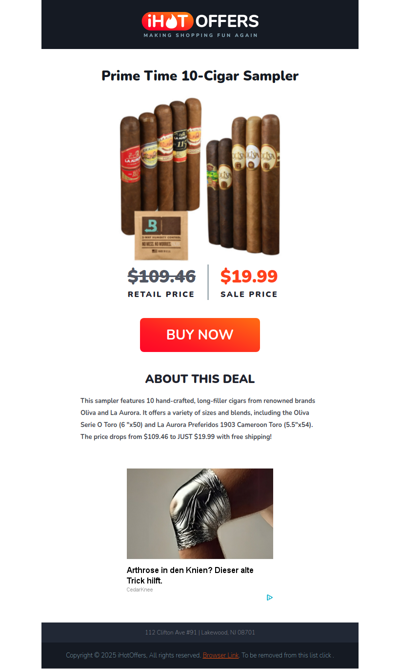Viewport: 400px width, 669px height.
Task: Click the AdChoices triangle icon
Action: point(270,597)
